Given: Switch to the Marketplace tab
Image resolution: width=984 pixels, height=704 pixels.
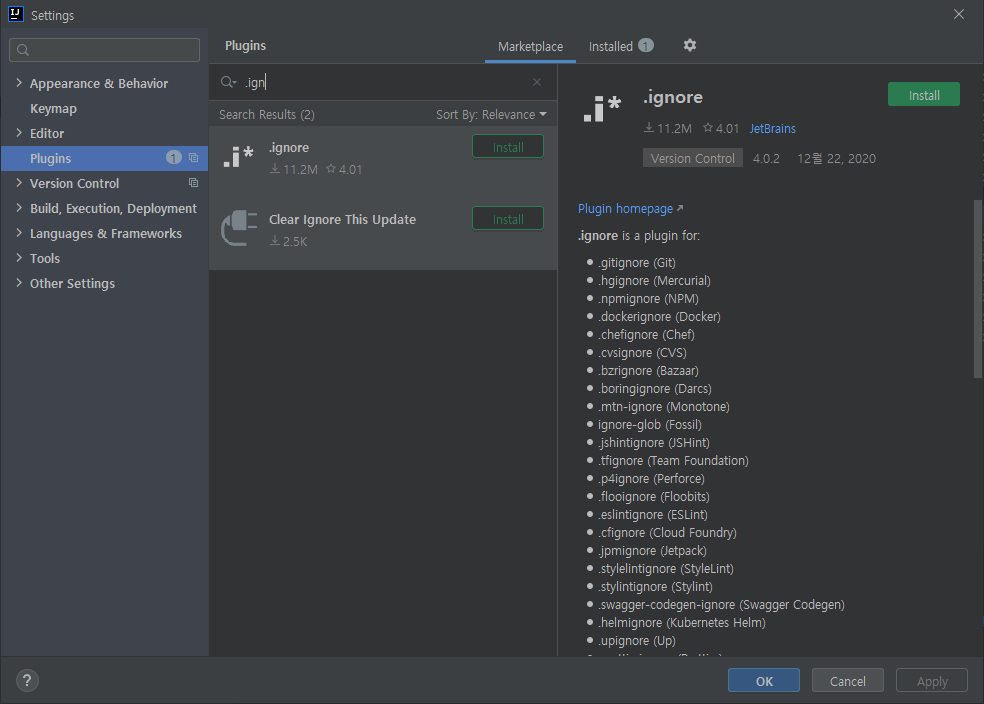Looking at the screenshot, I should (x=530, y=46).
